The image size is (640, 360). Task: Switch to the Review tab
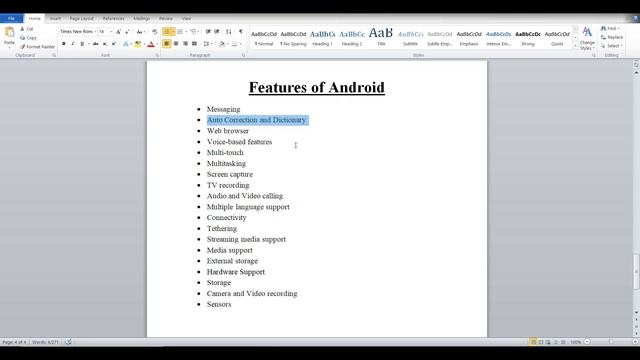point(166,18)
